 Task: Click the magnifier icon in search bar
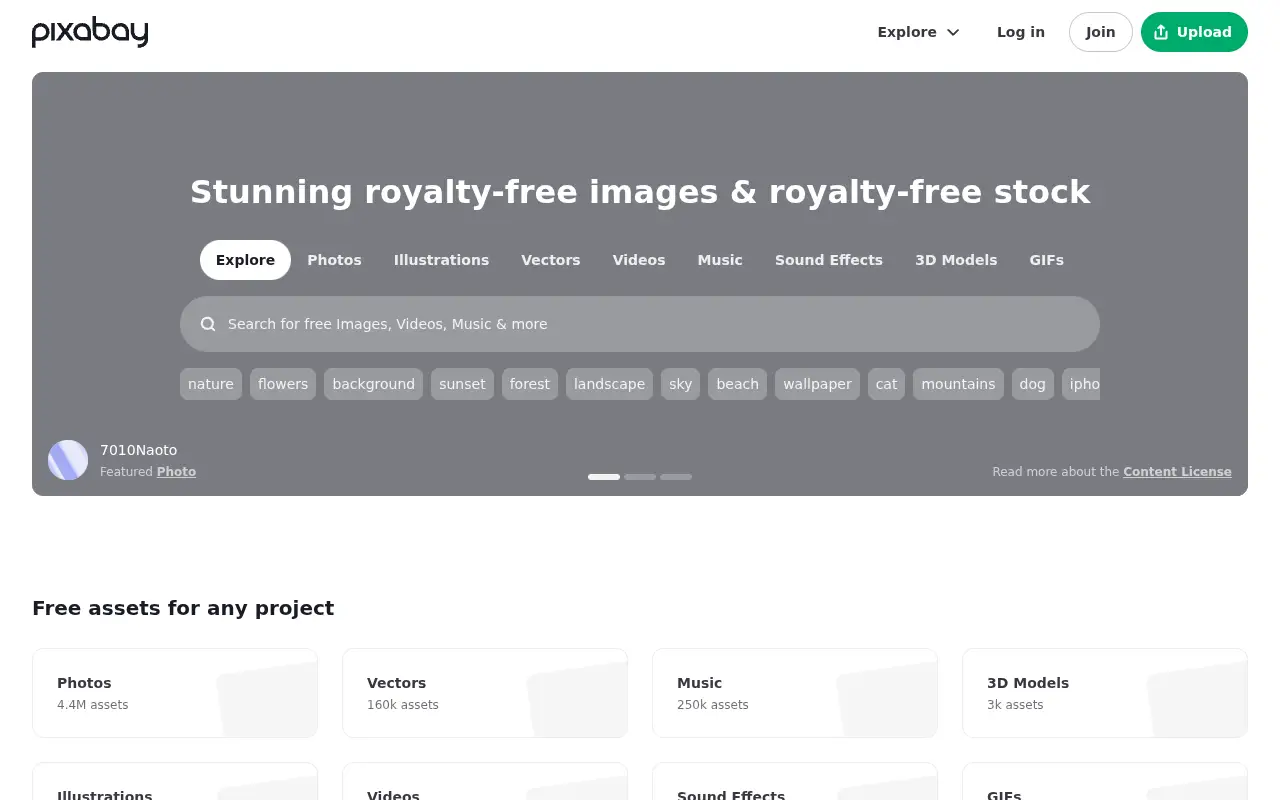[x=208, y=324]
